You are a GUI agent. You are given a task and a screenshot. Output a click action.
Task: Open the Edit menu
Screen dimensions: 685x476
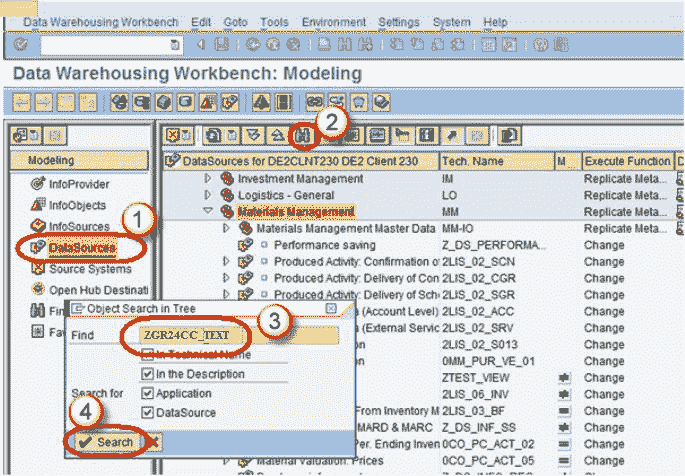201,22
